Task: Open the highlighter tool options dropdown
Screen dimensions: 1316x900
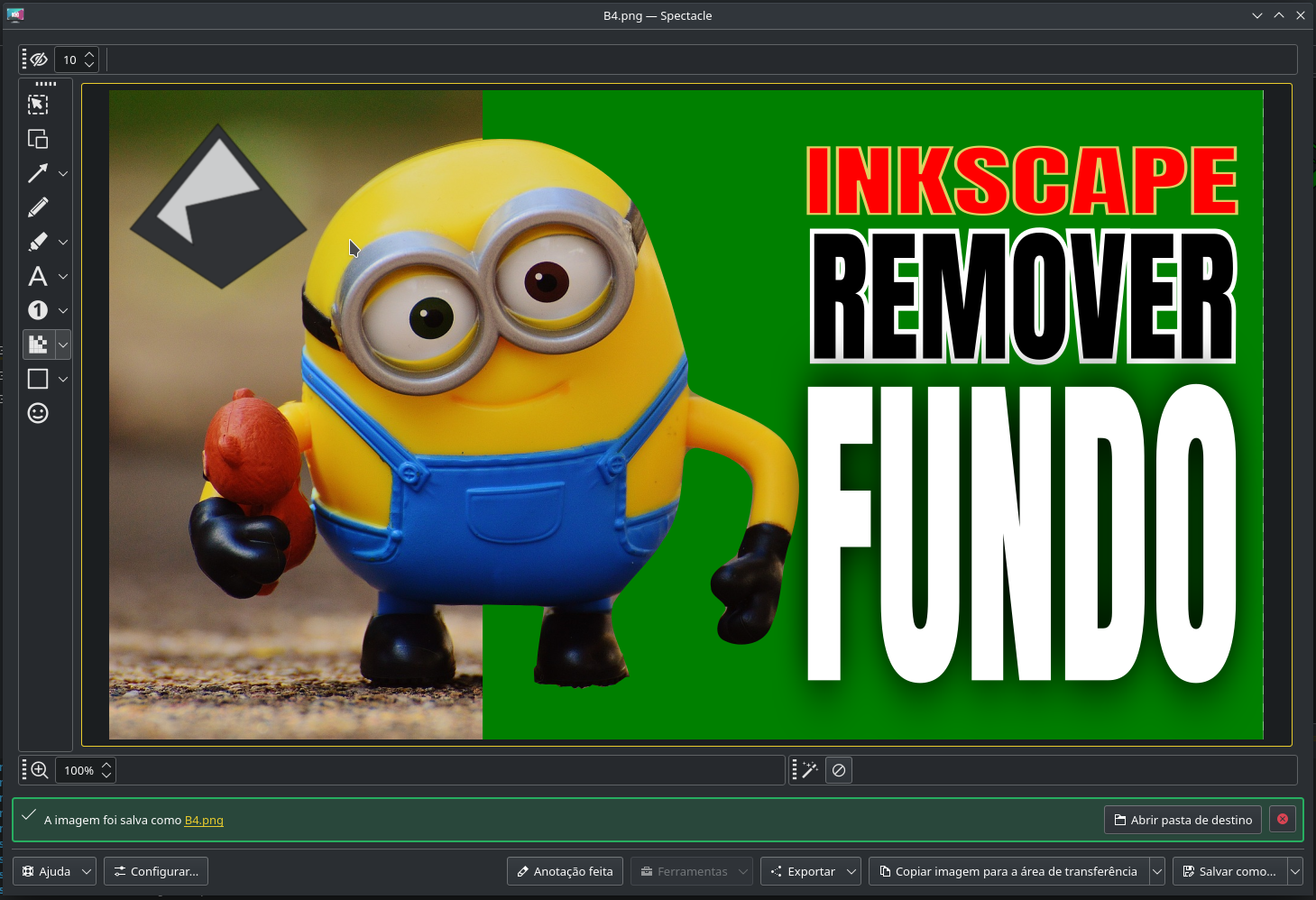Action: pos(63,242)
